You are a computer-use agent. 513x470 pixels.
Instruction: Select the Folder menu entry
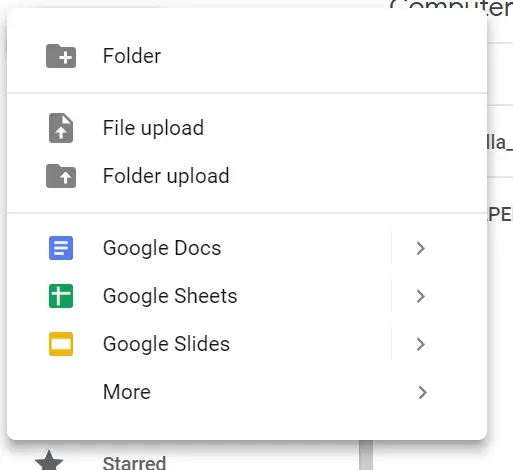click(x=247, y=56)
